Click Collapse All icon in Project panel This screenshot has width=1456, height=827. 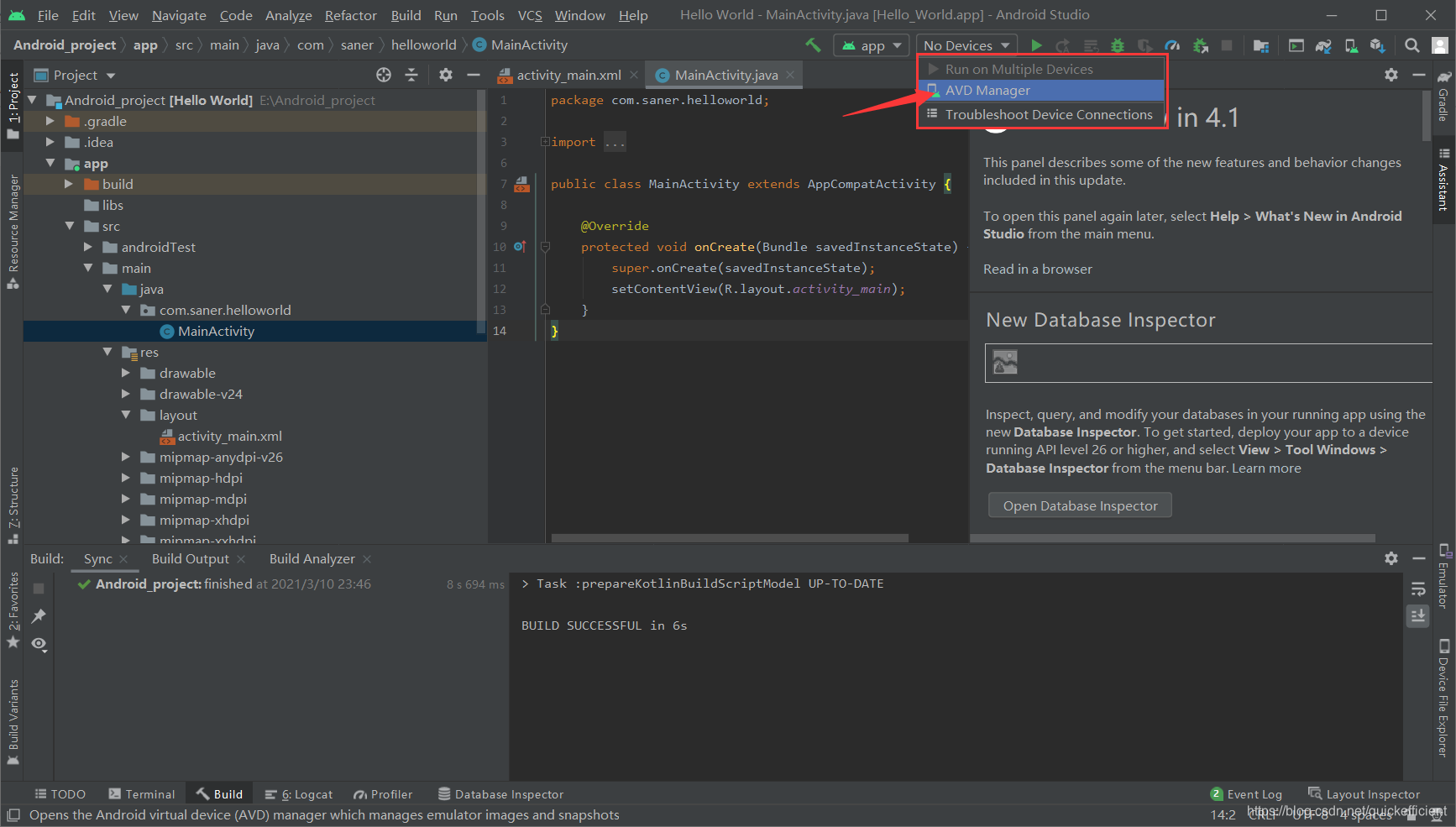(411, 75)
